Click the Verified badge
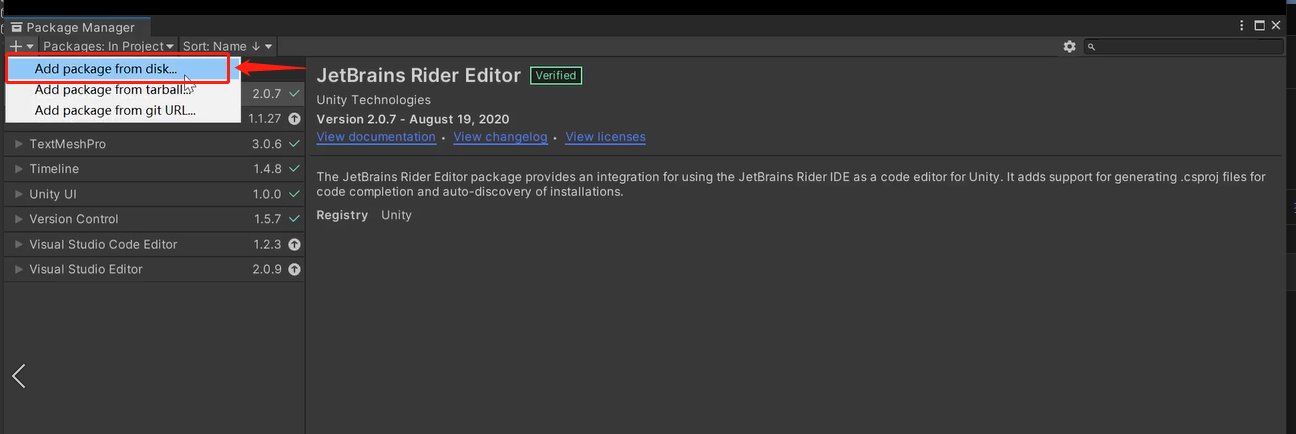Screen dimensions: 1296x434 pyautogui.click(x=556, y=75)
